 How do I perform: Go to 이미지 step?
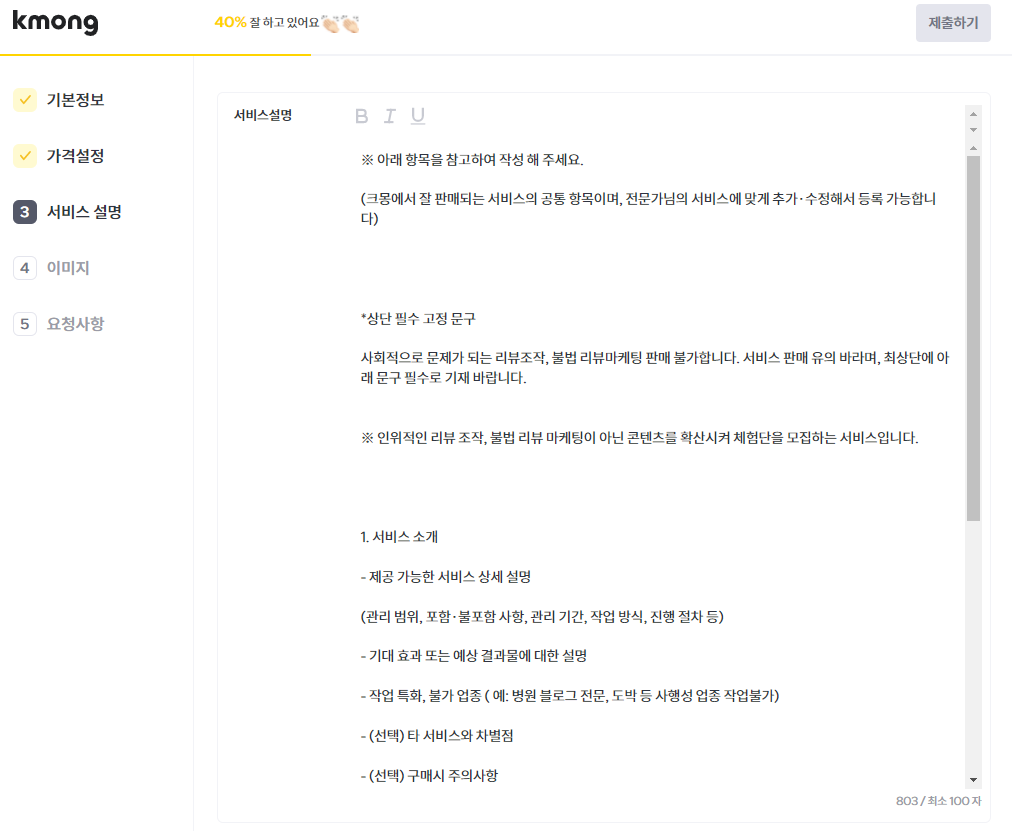68,268
